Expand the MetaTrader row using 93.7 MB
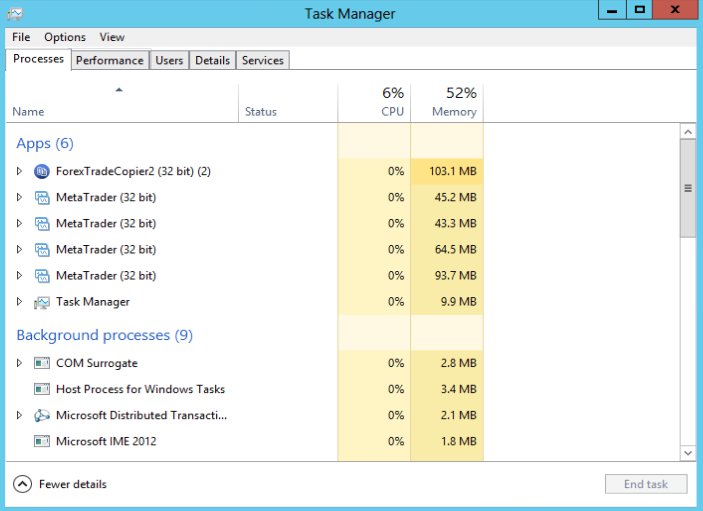The height and width of the screenshot is (511, 703). coord(19,275)
